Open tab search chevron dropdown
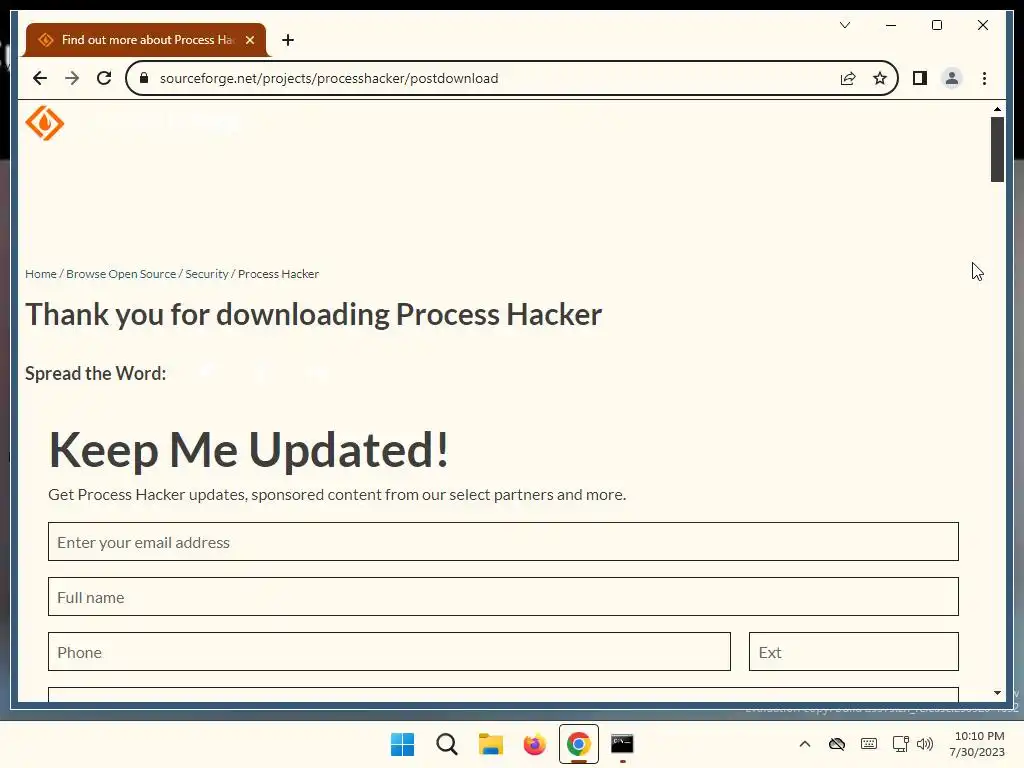Viewport: 1024px width, 768px height. point(845,25)
